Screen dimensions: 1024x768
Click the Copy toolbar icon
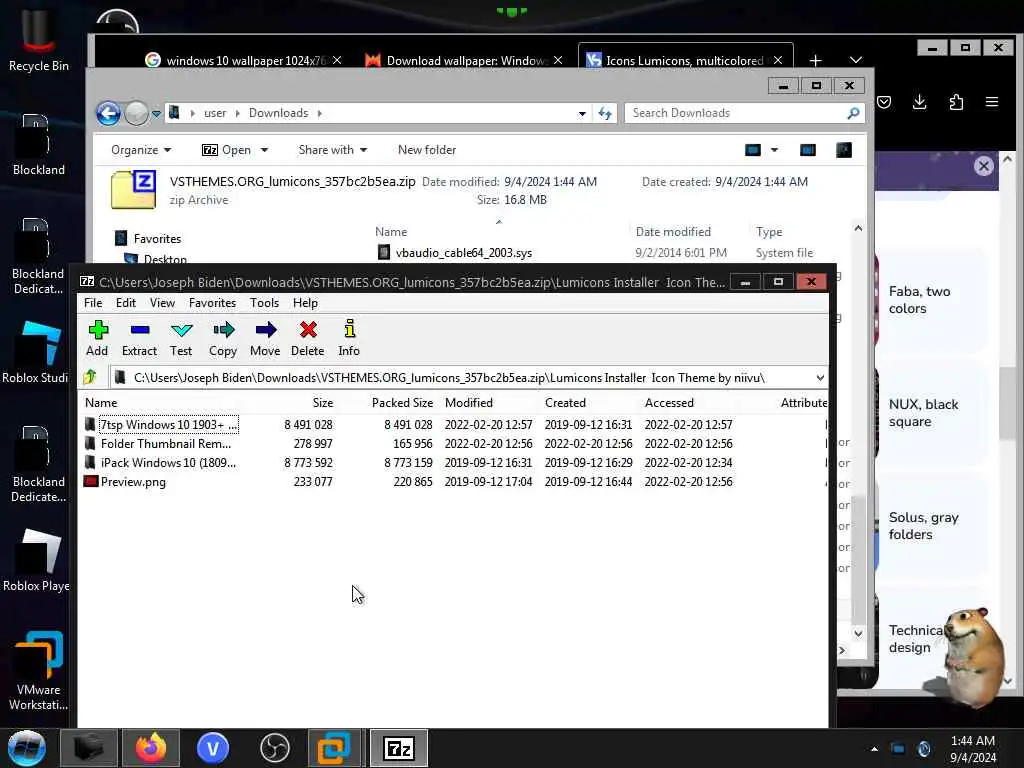tap(223, 338)
